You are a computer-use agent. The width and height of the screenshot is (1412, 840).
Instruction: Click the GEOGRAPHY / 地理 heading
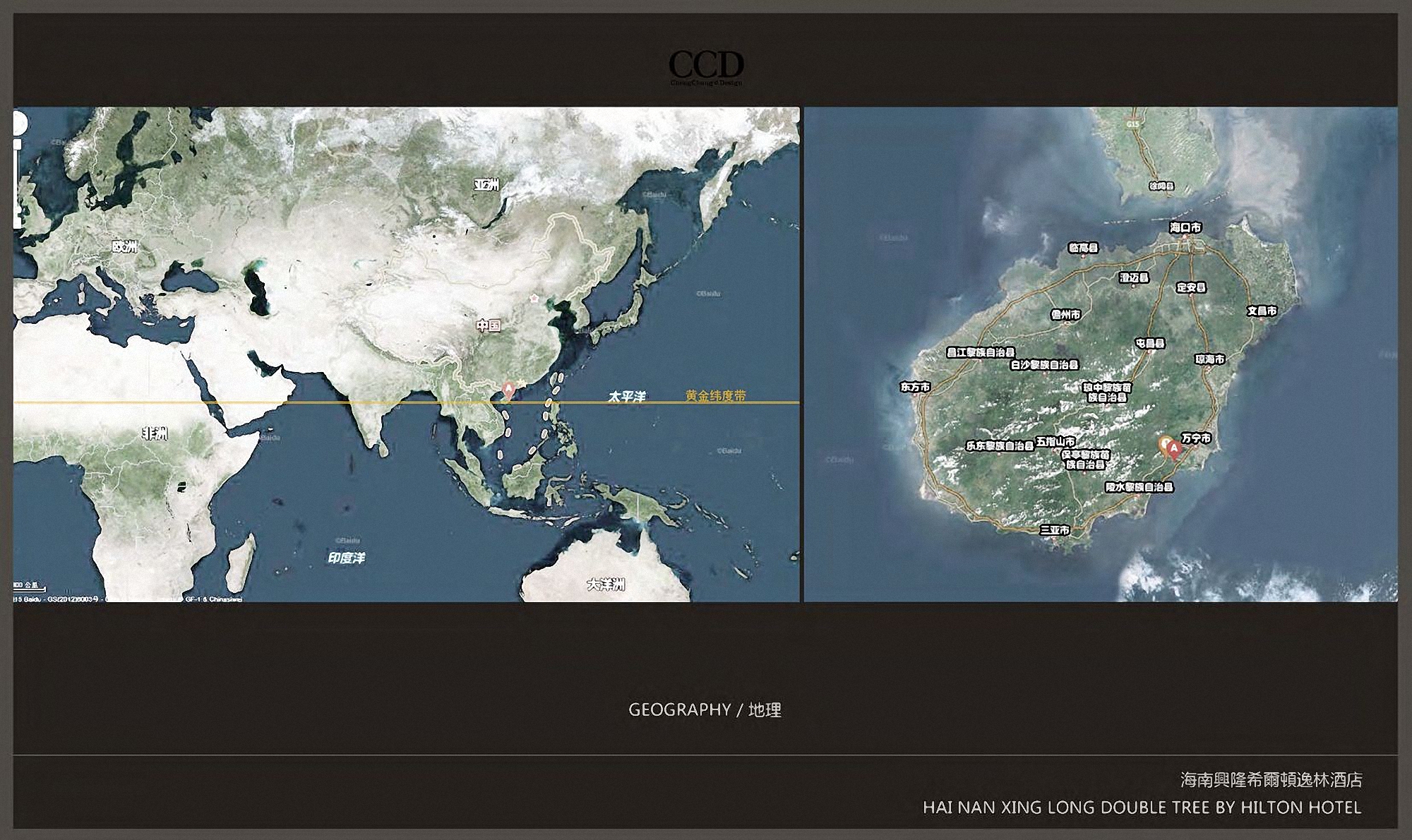(705, 709)
